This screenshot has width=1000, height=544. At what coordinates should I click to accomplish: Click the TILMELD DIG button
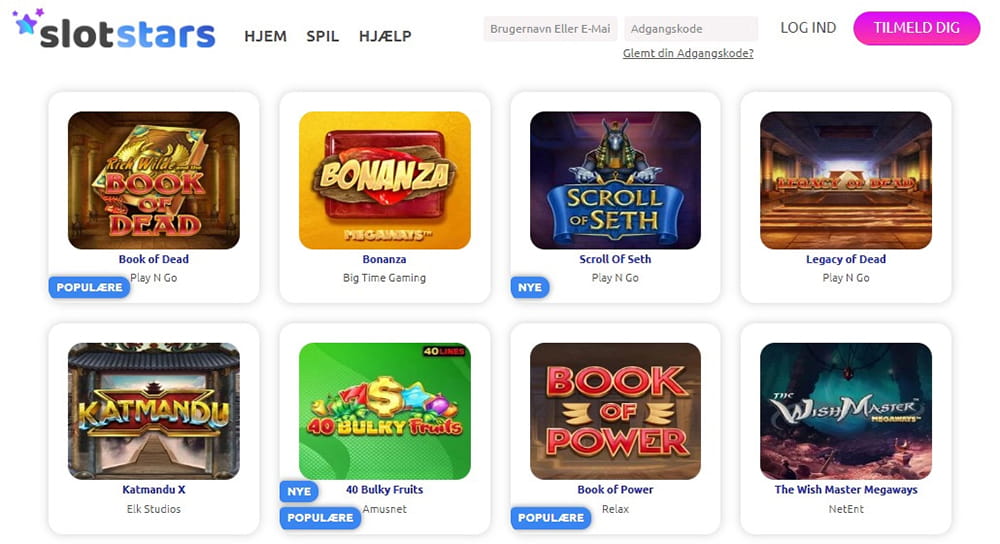pyautogui.click(x=916, y=28)
